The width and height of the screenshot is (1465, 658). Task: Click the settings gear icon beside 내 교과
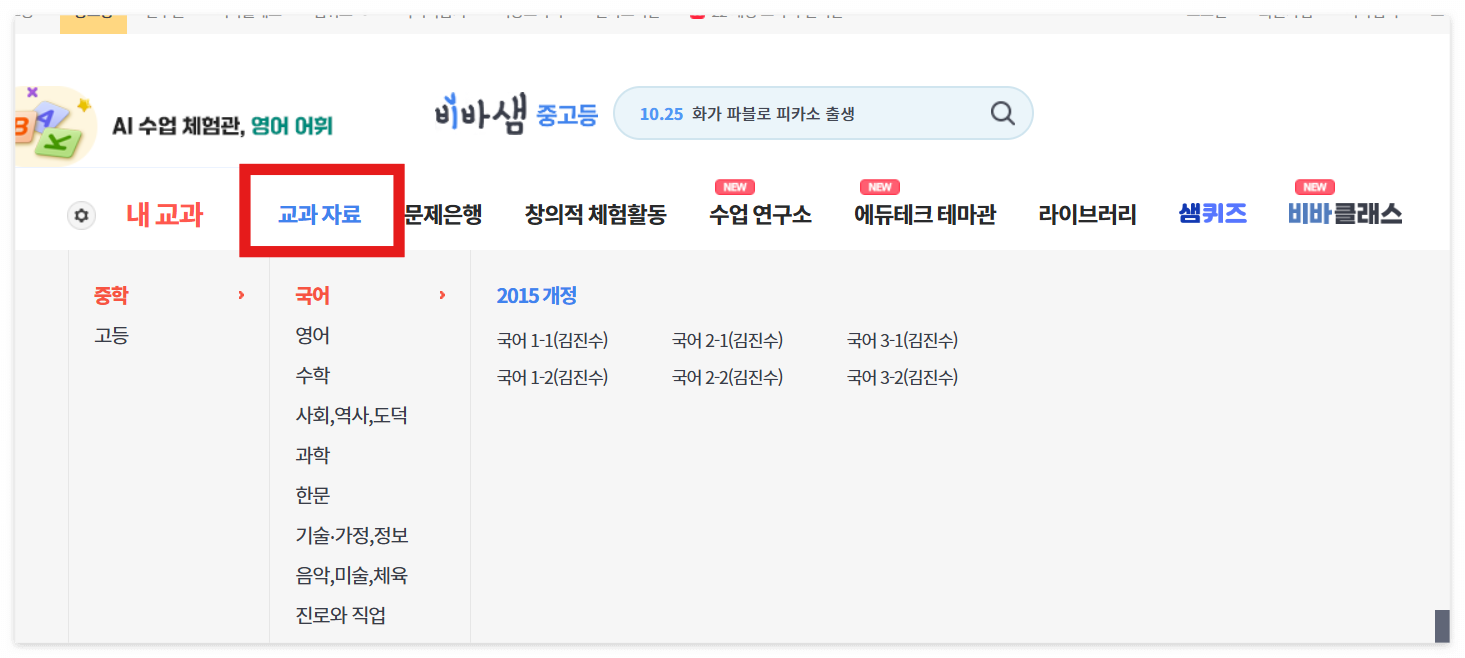[80, 214]
